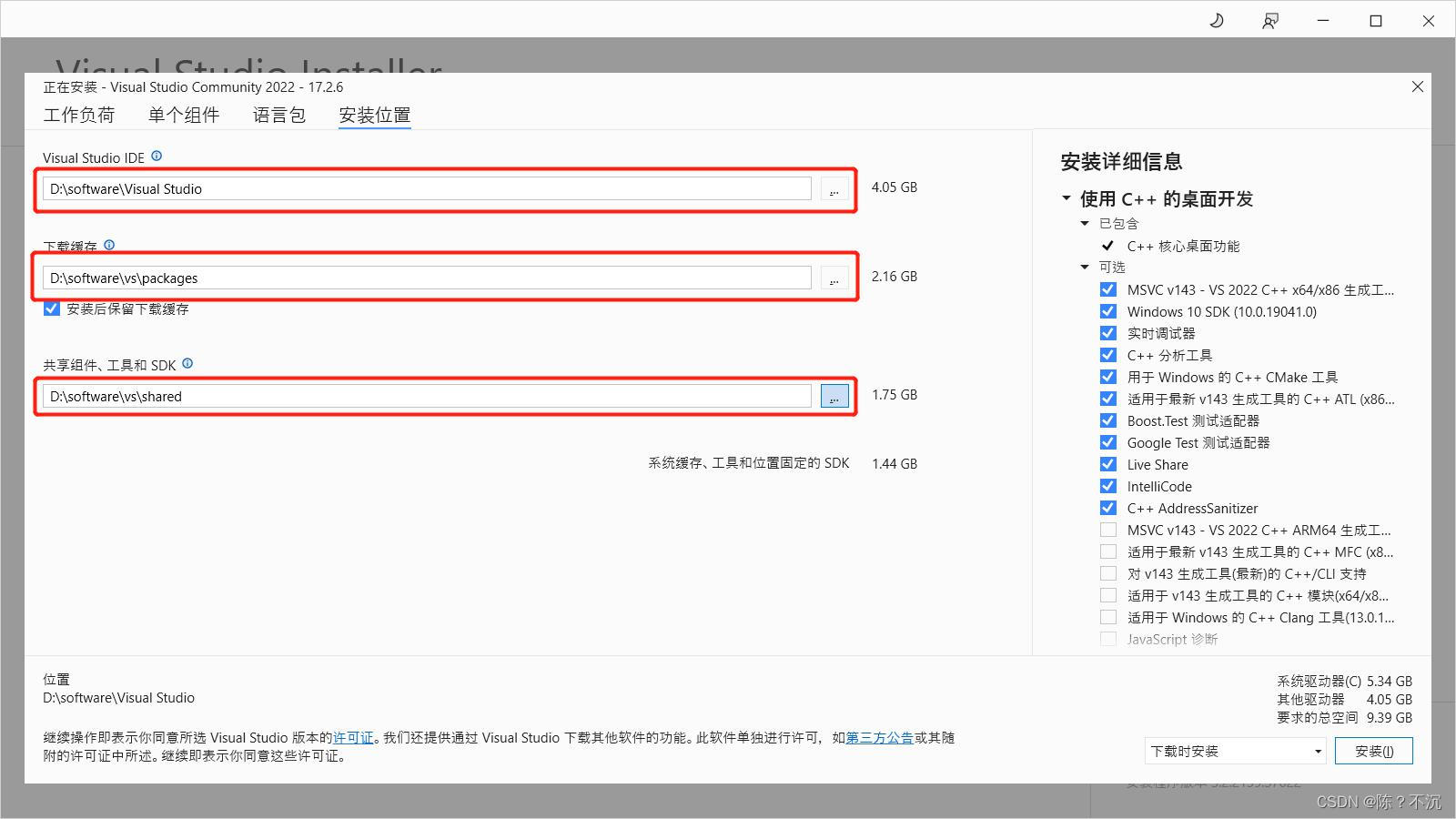The width and height of the screenshot is (1456, 819).
Task: Click 系统驱动器(C) 5.34 GB text
Action: coord(1344,681)
